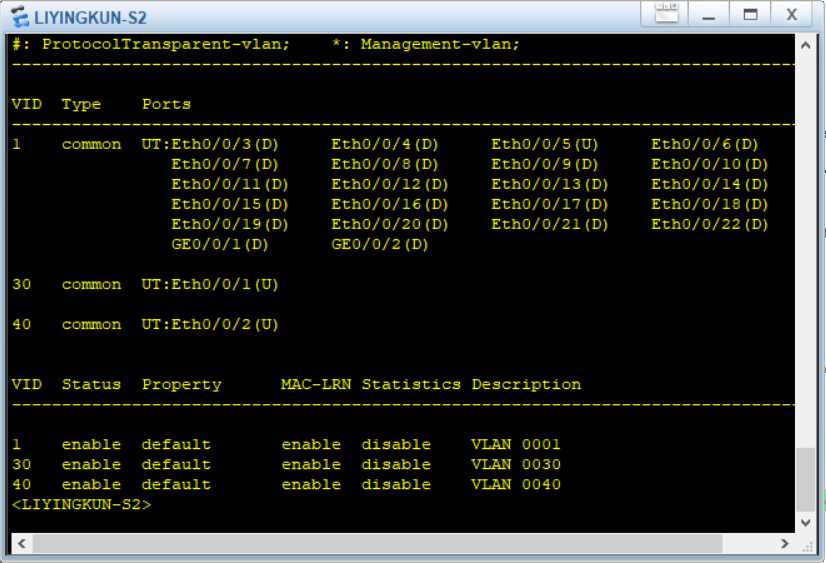Click port 'Eth0/0/15(D)' entry

point(230,204)
